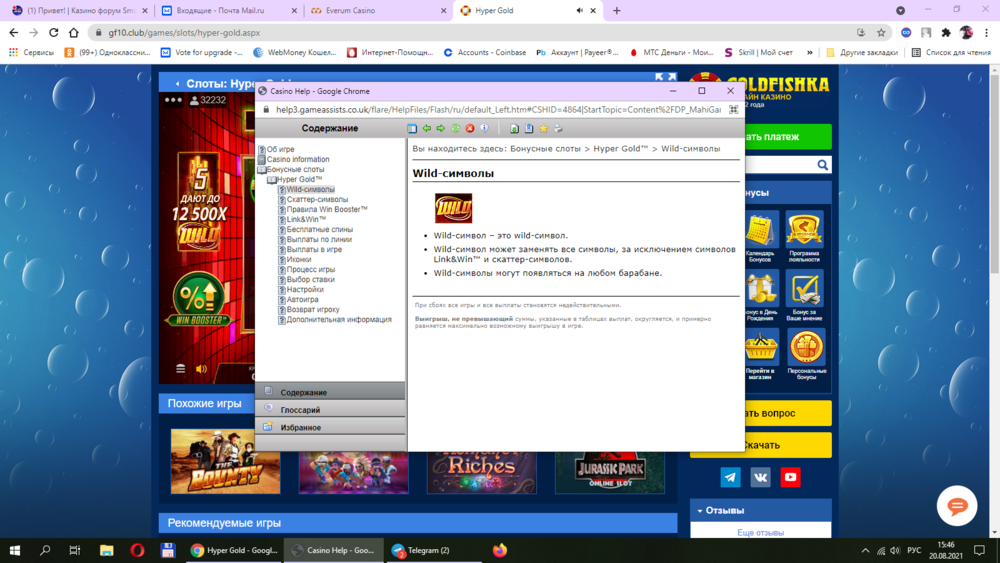Viewport: 1000px width, 563px height.
Task: Switch input language РУС in tray
Action: click(x=914, y=550)
